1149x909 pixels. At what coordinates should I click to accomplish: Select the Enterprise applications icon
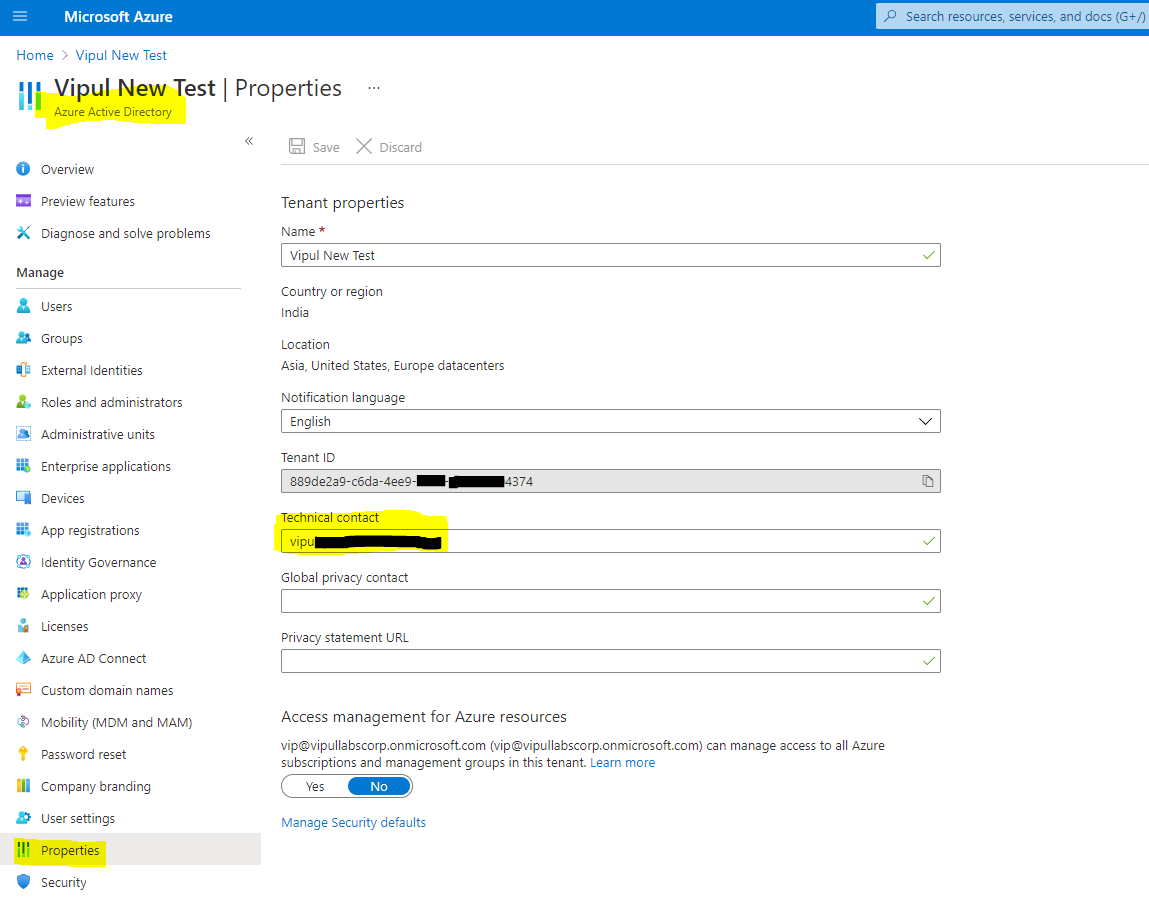24,466
